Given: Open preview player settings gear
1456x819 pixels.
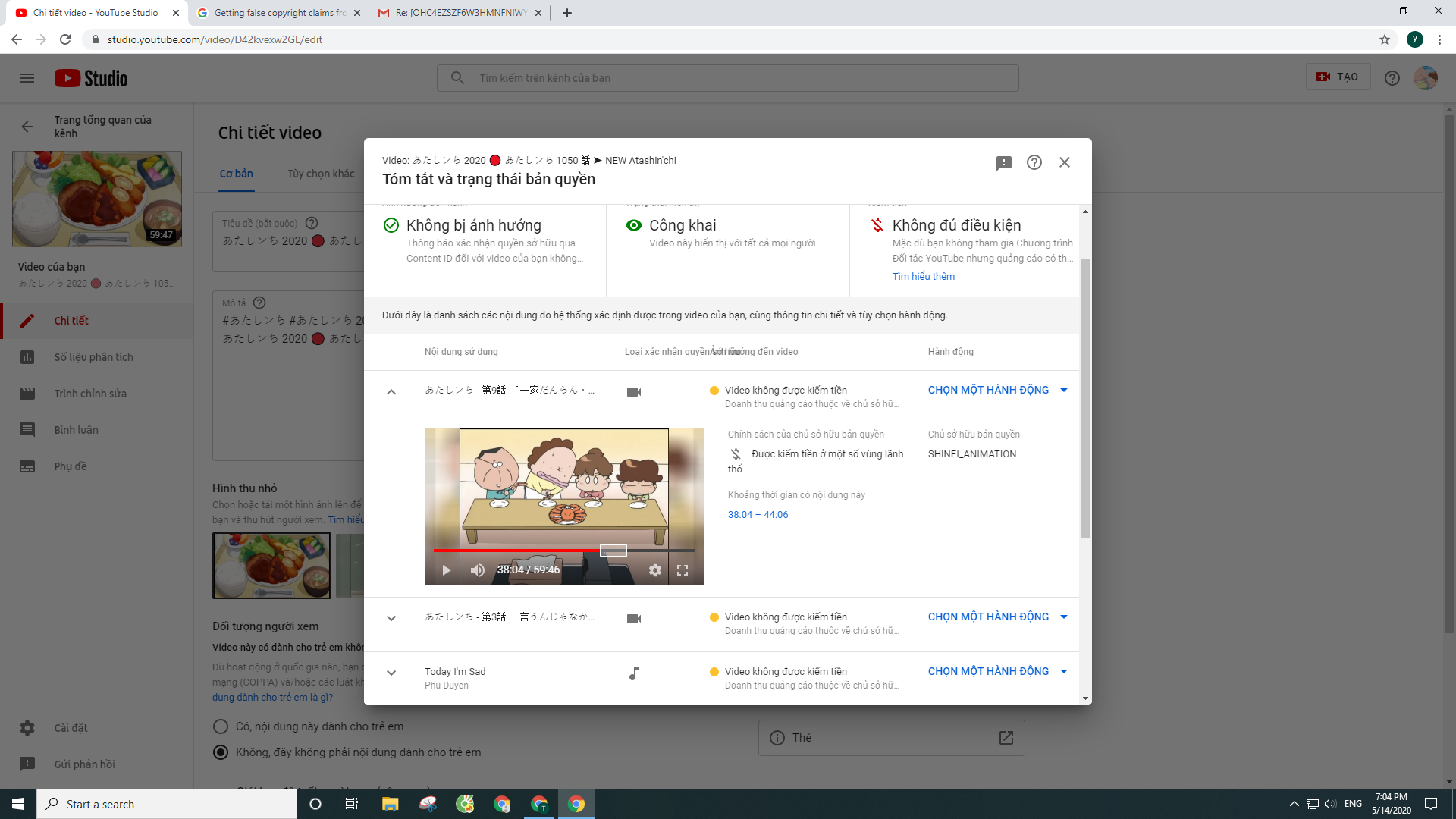Looking at the screenshot, I should pyautogui.click(x=655, y=570).
